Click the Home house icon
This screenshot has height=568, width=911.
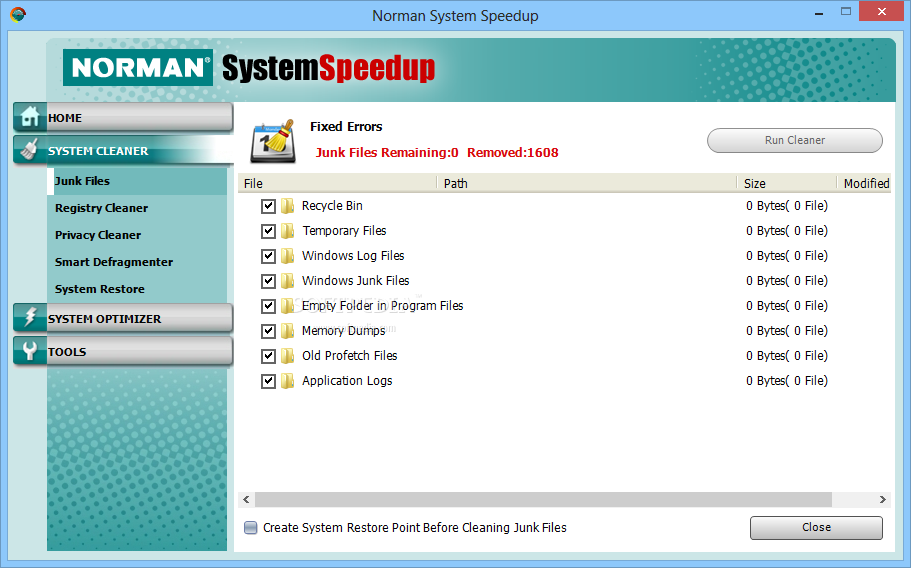coord(30,117)
